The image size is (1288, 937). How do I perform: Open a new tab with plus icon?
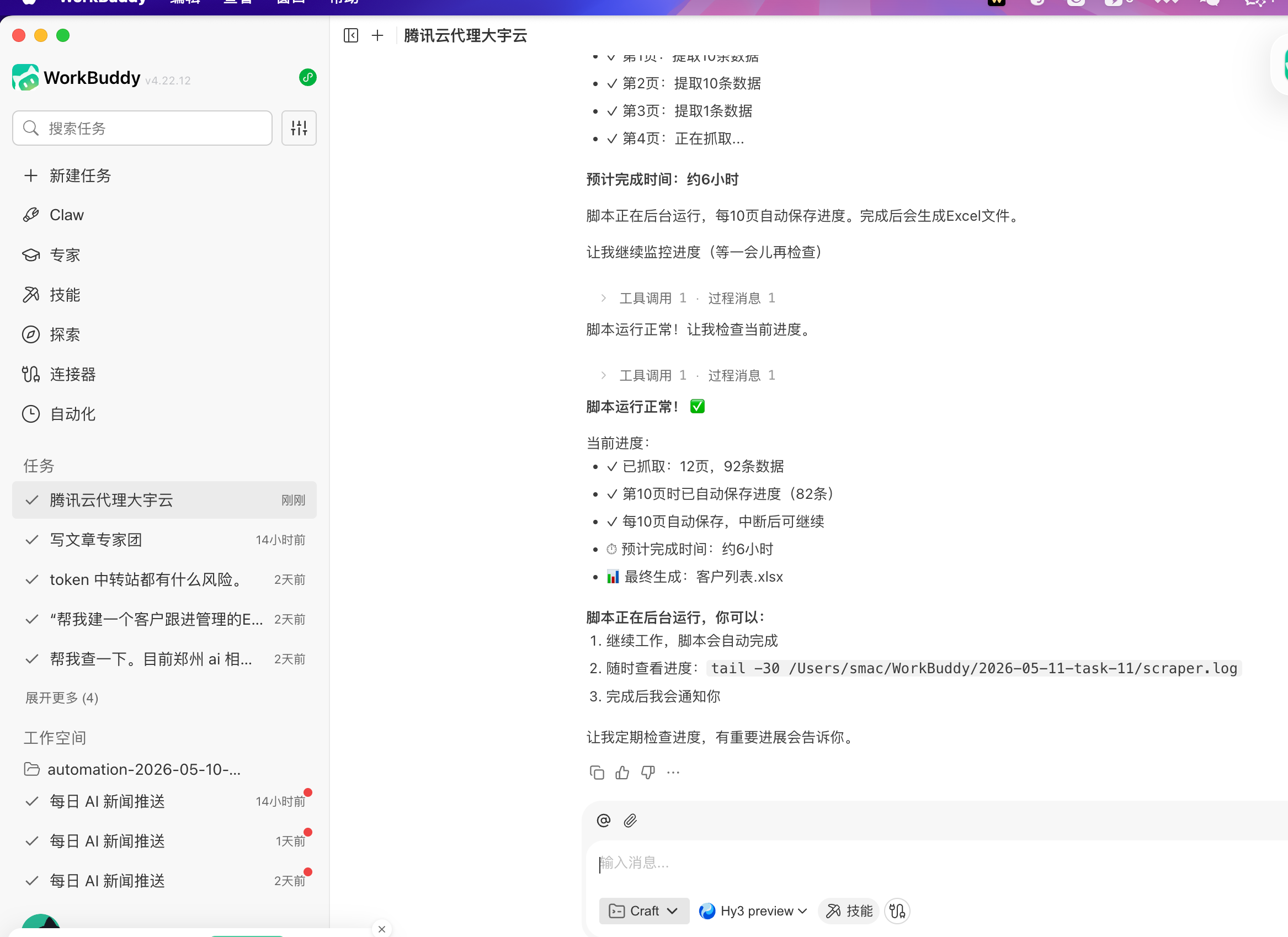[377, 35]
